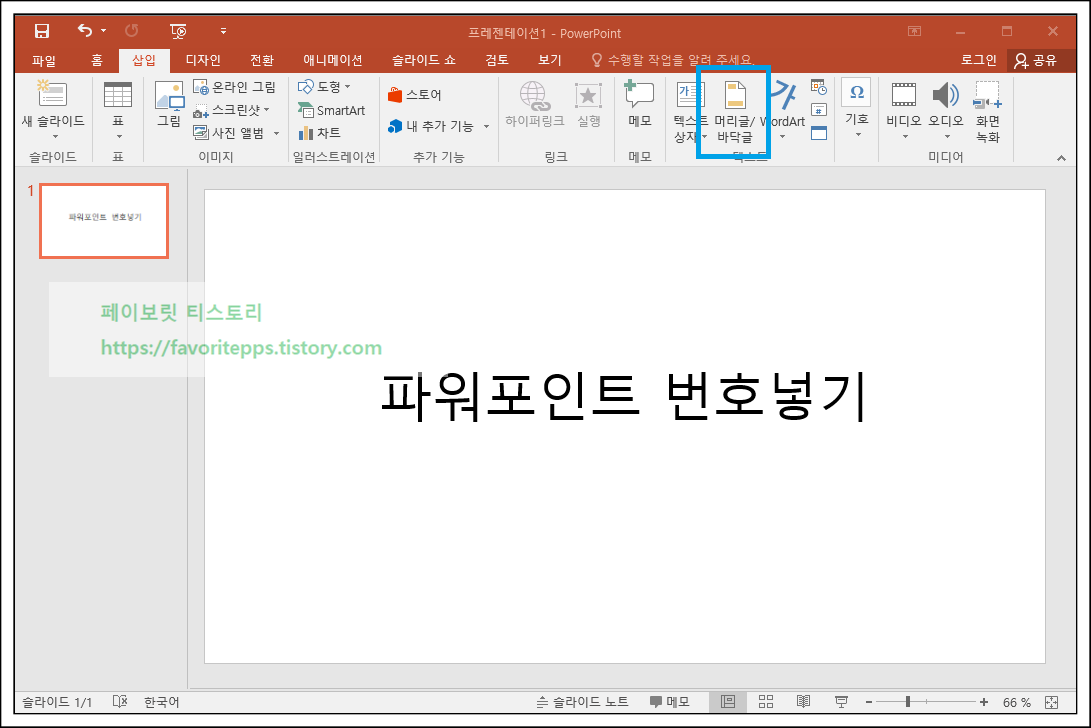1091x728 pixels.
Task: Open the 도형 shapes gallery
Action: click(x=324, y=87)
